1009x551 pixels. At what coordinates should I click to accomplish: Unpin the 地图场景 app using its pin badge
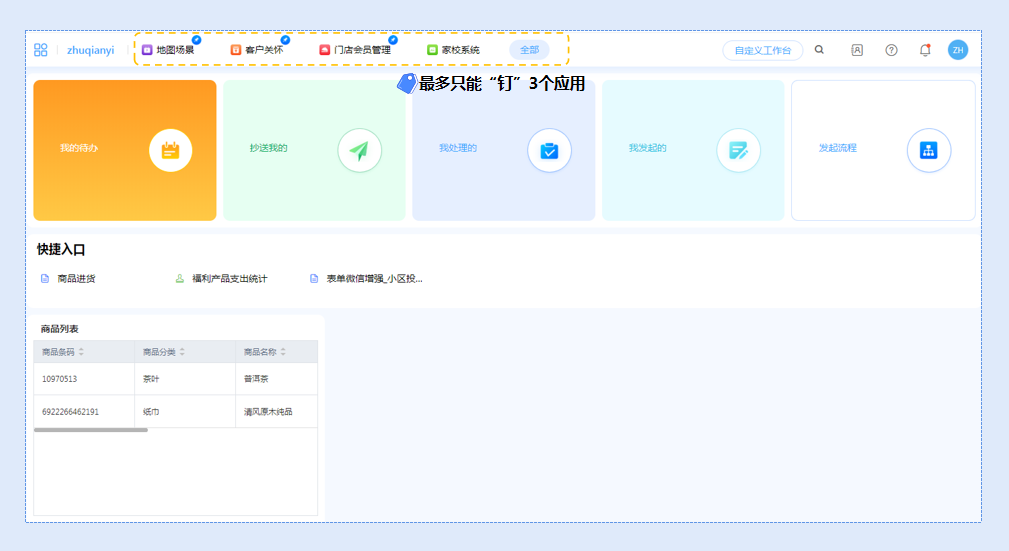click(196, 40)
